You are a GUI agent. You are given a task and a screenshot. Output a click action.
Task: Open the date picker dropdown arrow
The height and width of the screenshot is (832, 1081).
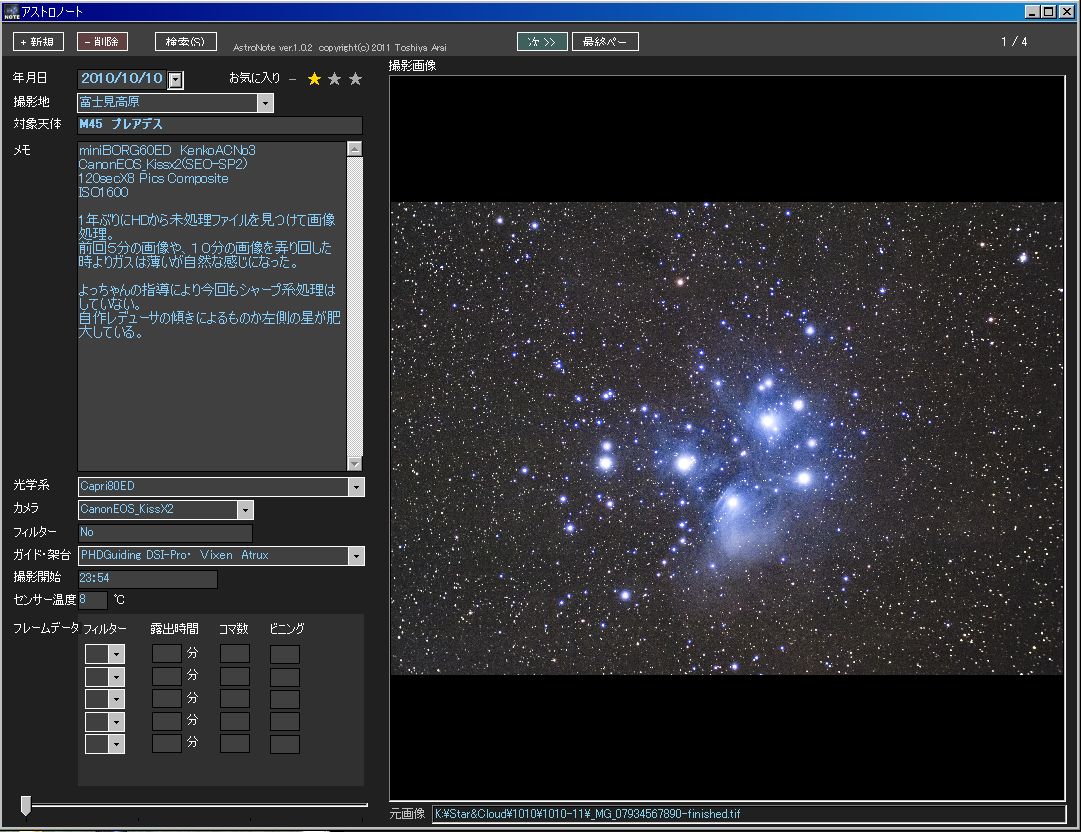coord(176,80)
